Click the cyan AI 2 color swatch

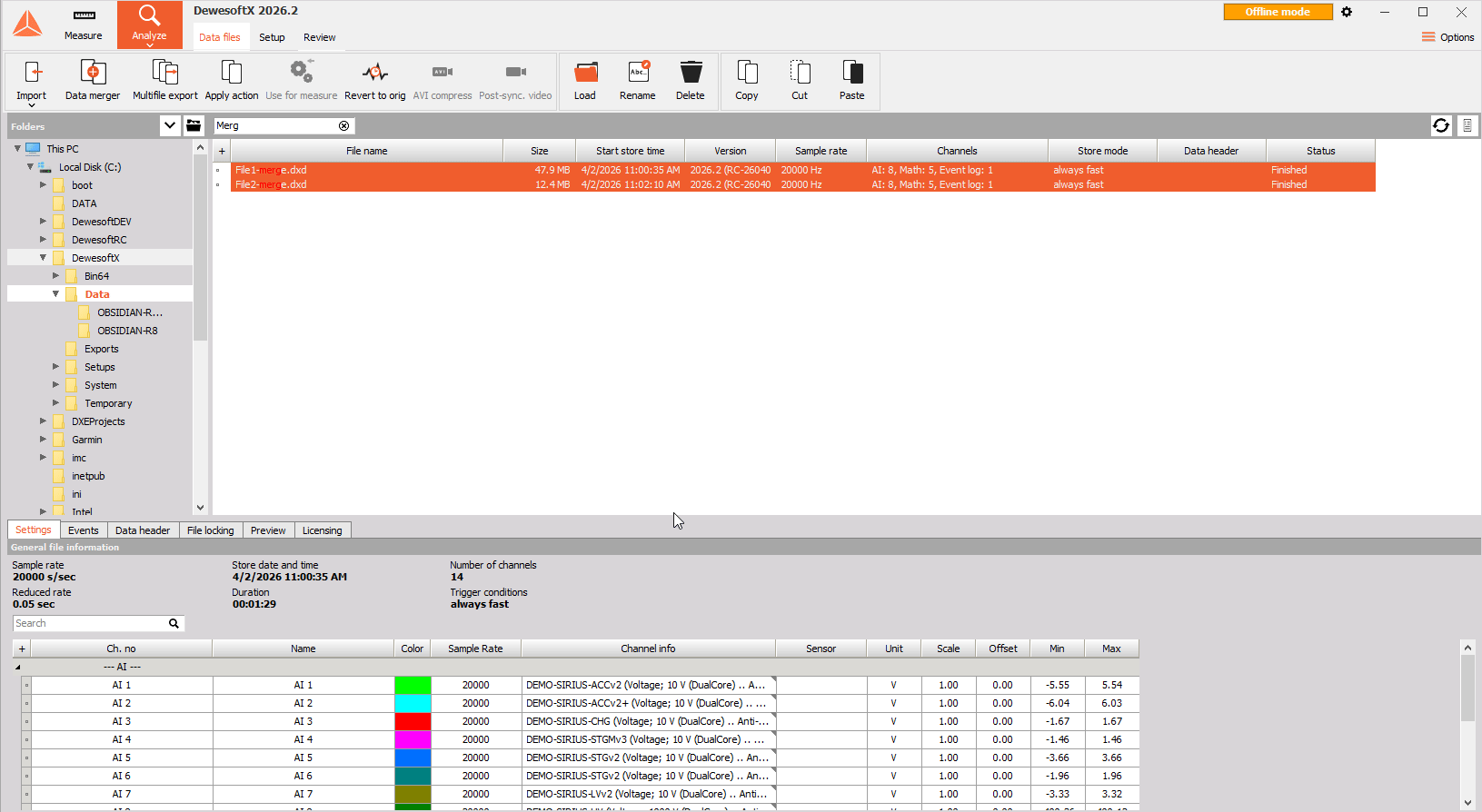(x=413, y=703)
